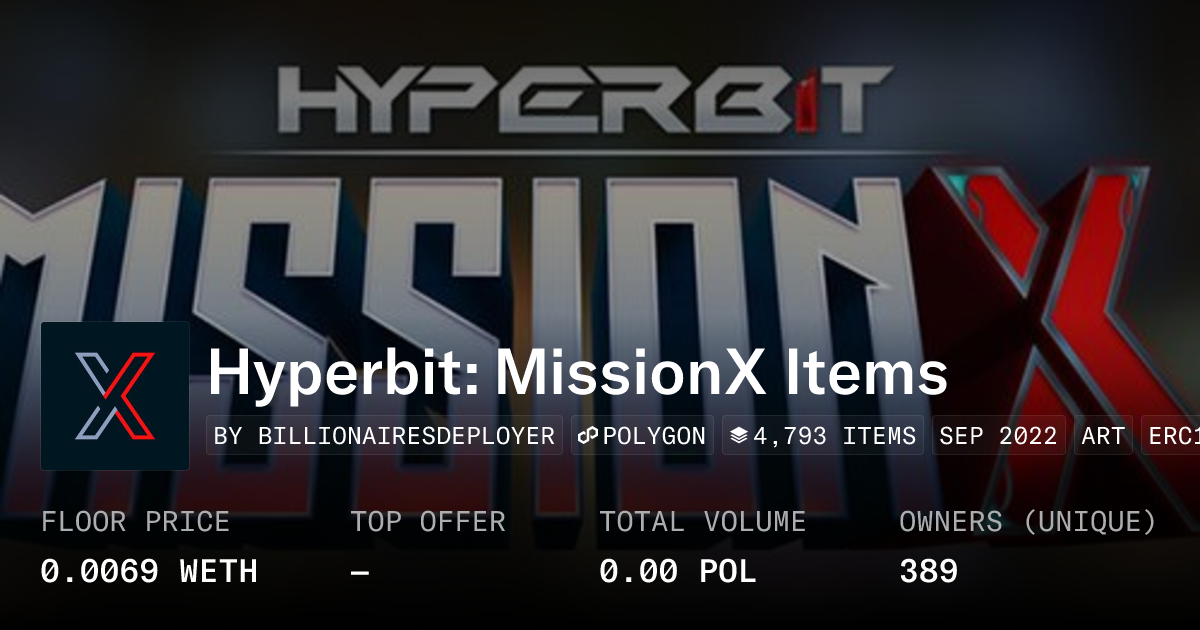1200x630 pixels.
Task: Select the 4,793 ITEMS badge
Action: [x=823, y=436]
